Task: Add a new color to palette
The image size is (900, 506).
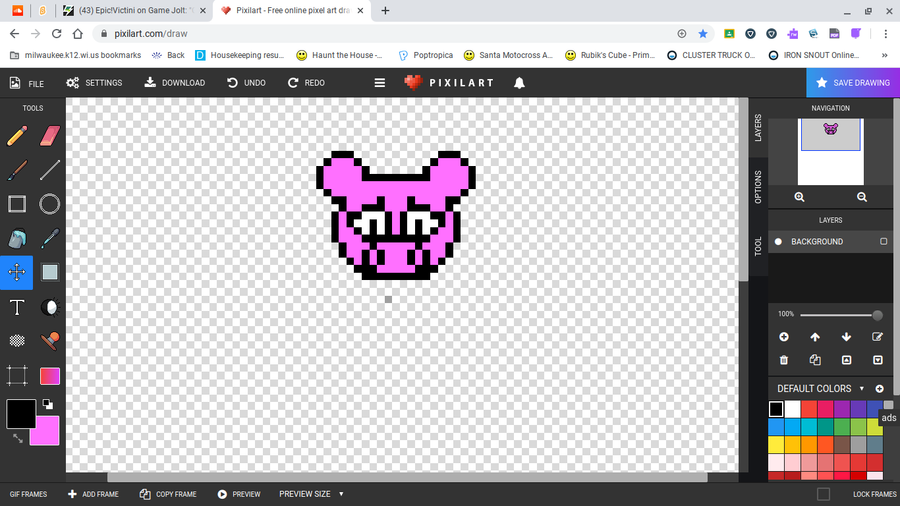Action: (879, 389)
